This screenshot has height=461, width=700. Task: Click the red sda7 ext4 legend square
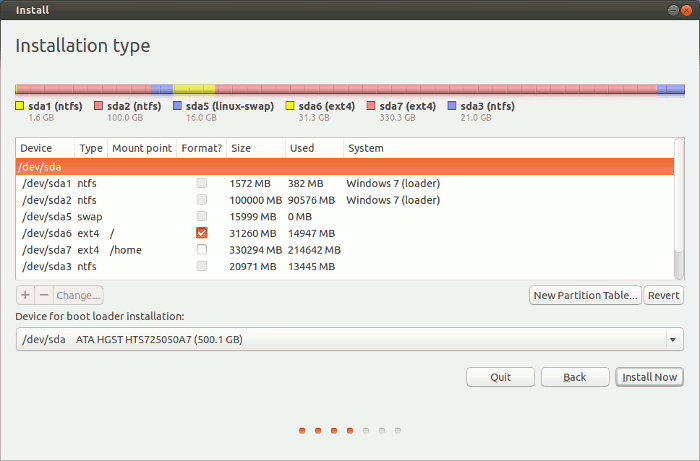coord(371,105)
